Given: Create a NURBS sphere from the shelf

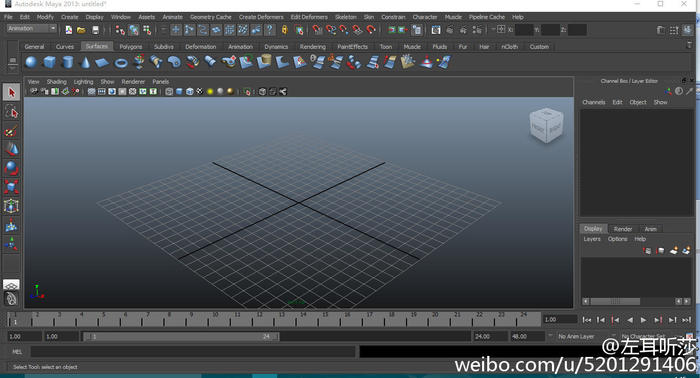Looking at the screenshot, I should tap(31, 62).
